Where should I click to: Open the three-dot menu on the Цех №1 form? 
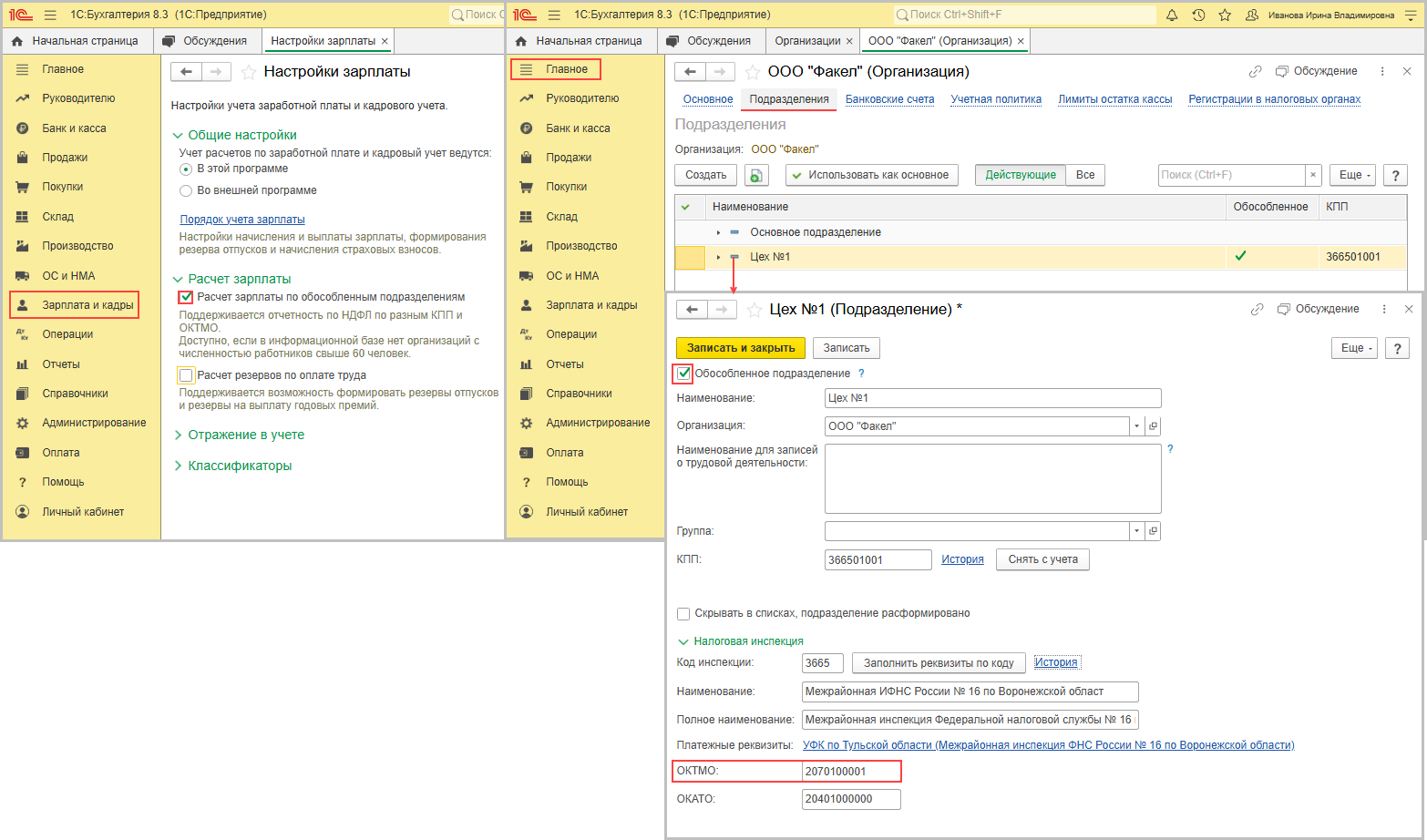pos(1384,309)
